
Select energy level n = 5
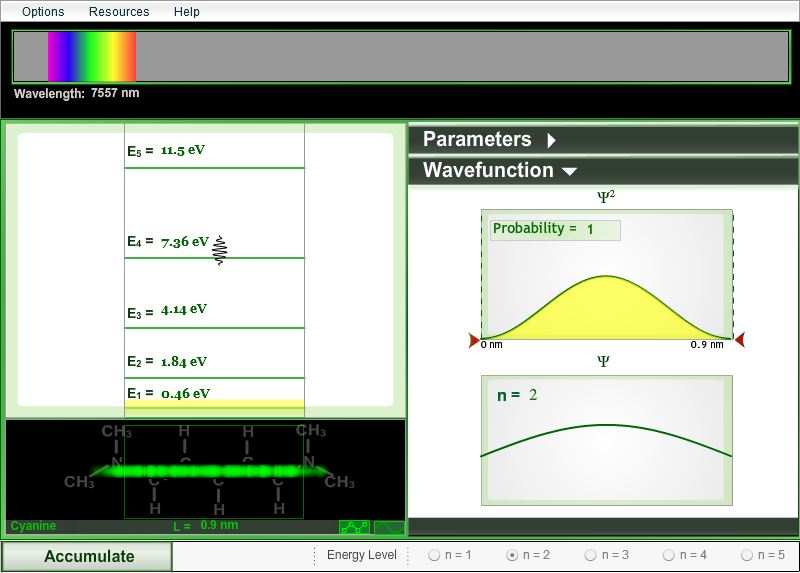[747, 555]
